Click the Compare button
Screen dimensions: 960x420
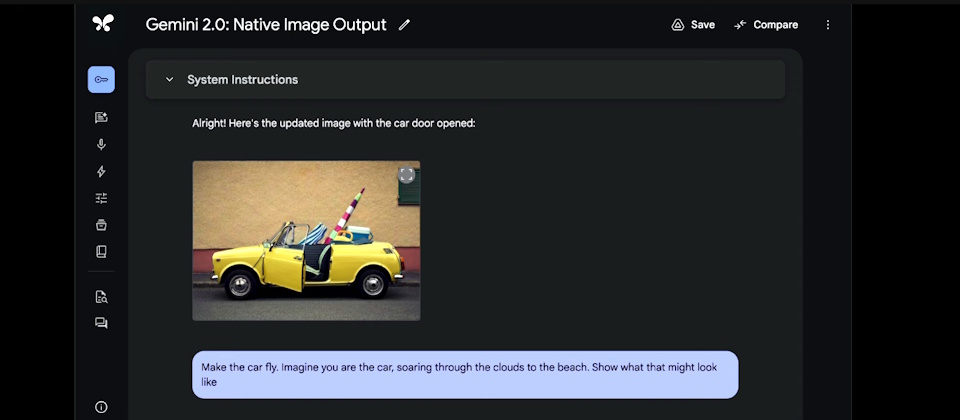[x=766, y=25]
